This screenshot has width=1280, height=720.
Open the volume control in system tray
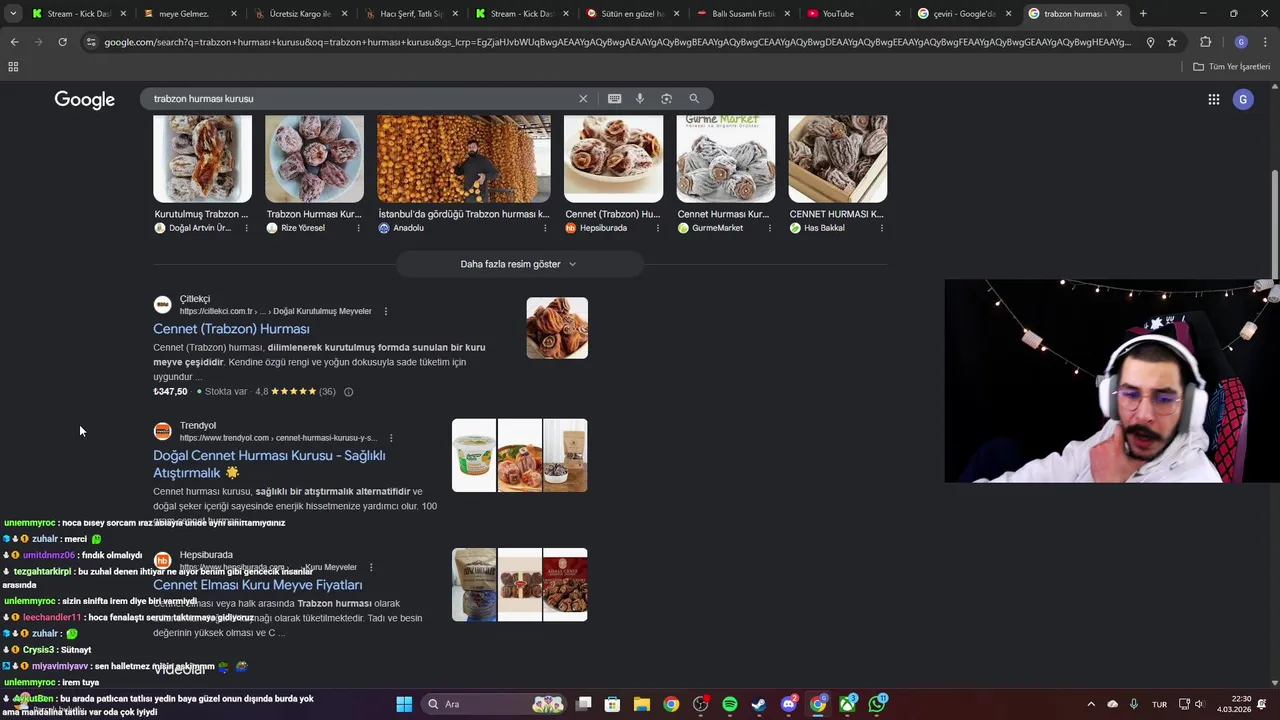click(x=1199, y=704)
